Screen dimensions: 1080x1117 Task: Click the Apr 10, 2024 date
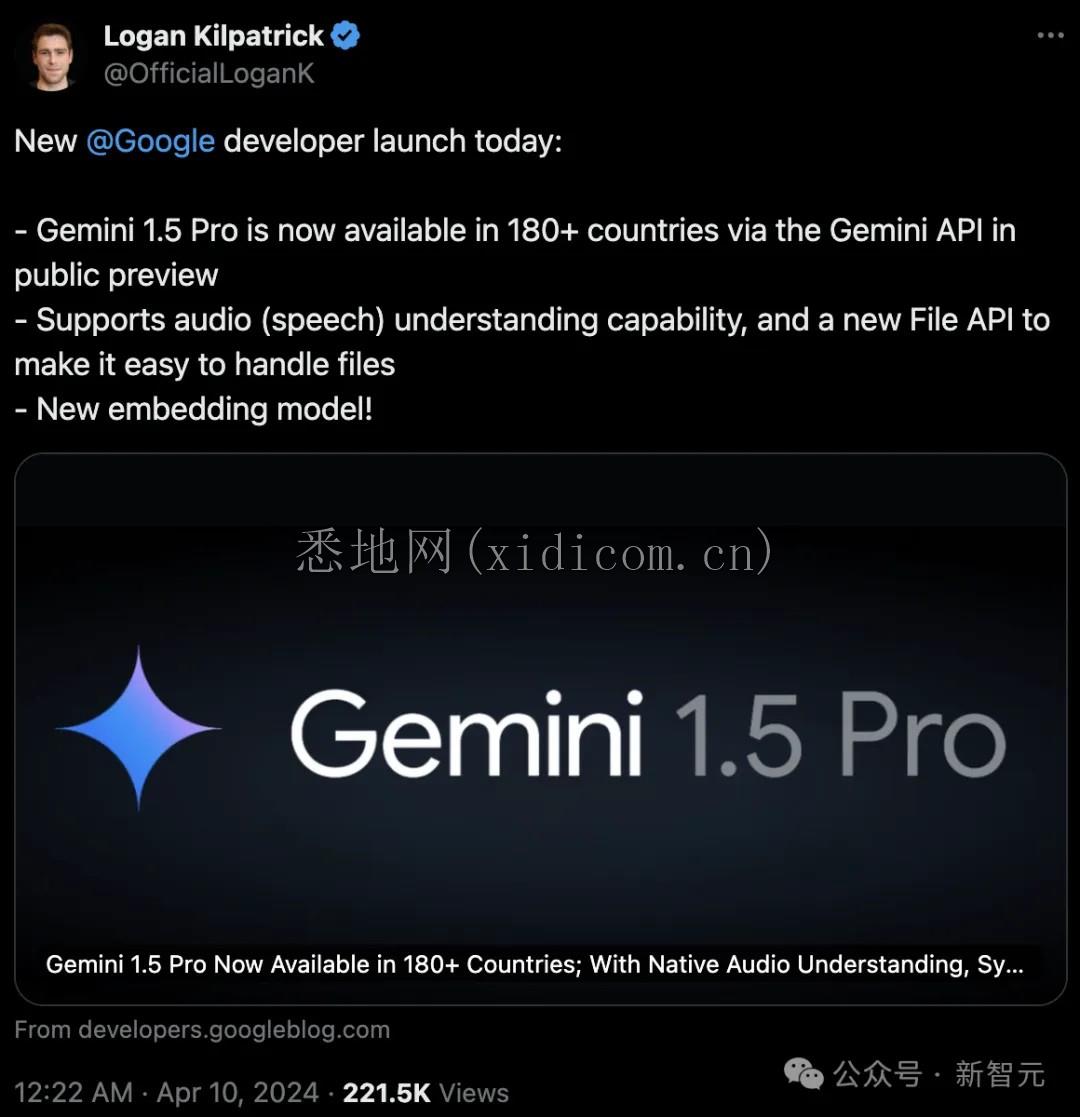coord(237,1092)
